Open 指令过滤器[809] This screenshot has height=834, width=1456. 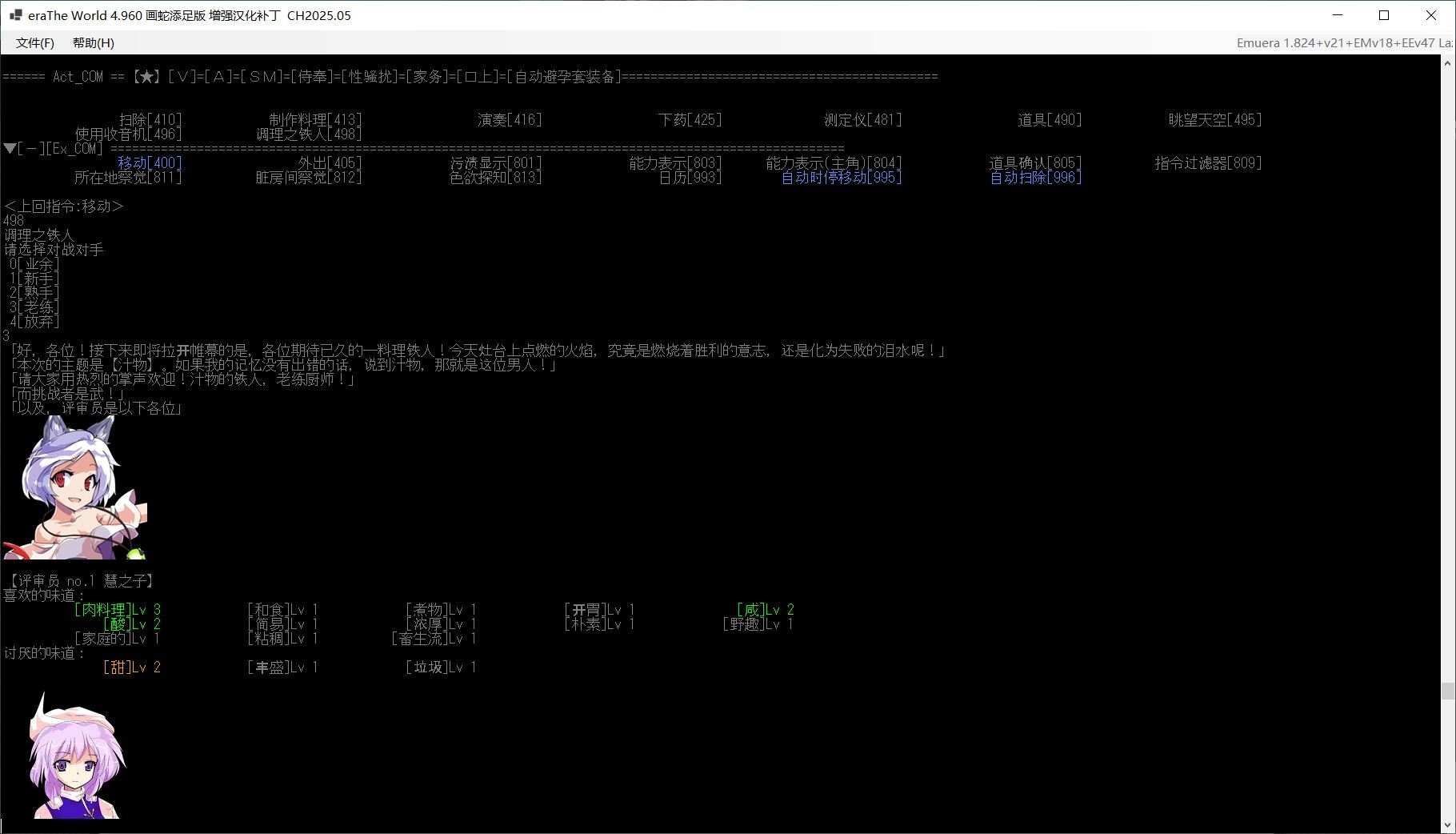click(1208, 163)
